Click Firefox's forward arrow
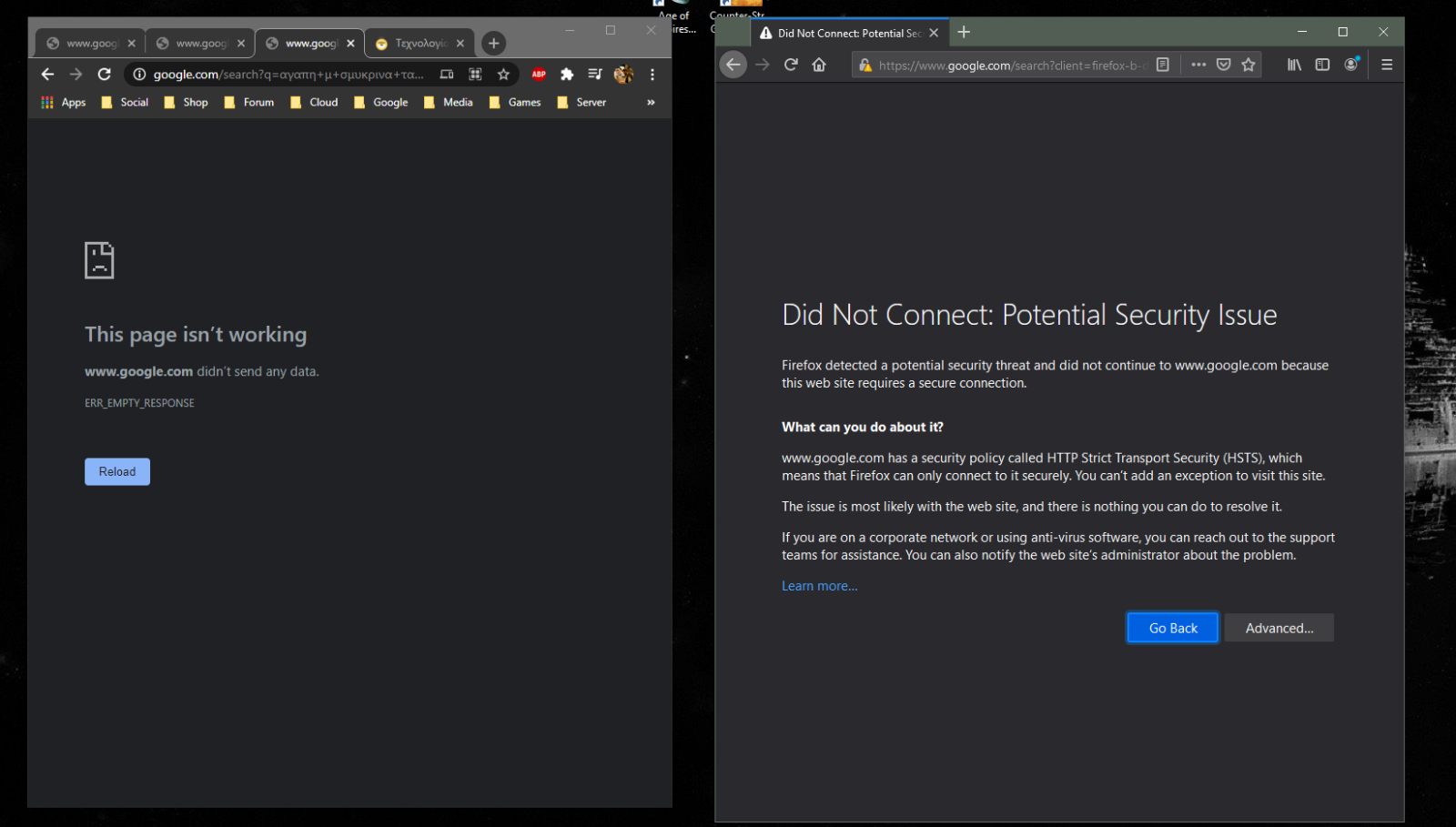This screenshot has width=1456, height=827. coord(763,65)
